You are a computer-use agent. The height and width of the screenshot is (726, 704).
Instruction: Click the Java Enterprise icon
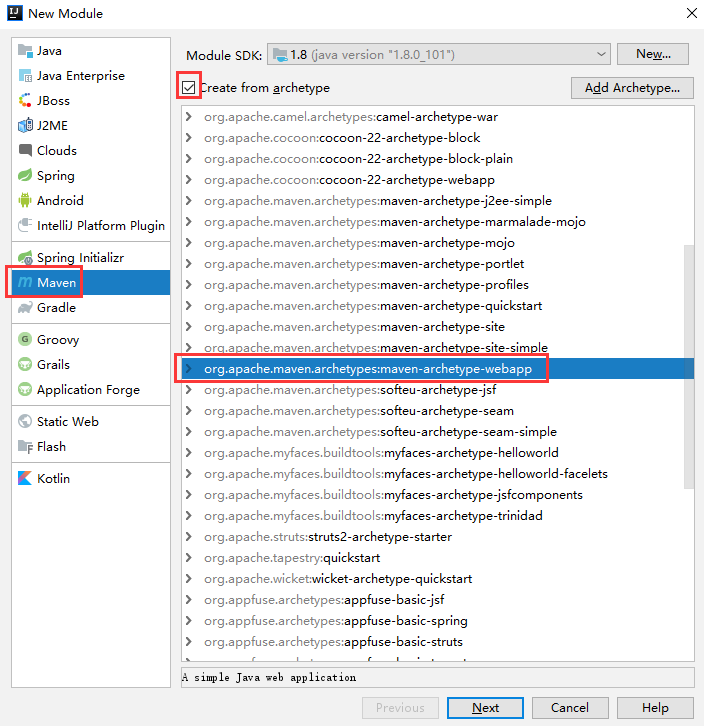[x=25, y=75]
